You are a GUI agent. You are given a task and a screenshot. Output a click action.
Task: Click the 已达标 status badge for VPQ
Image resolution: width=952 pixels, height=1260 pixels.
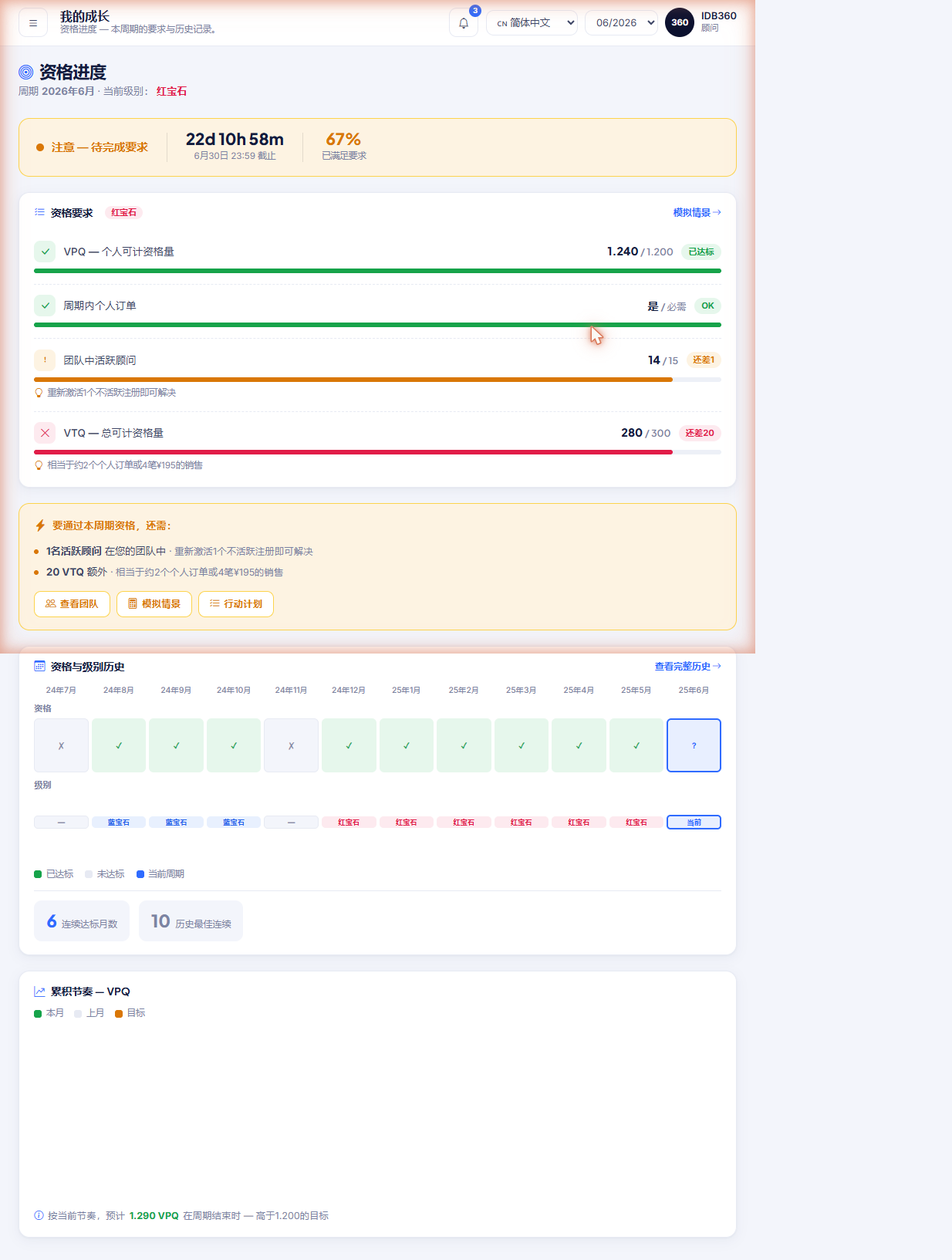coord(701,252)
